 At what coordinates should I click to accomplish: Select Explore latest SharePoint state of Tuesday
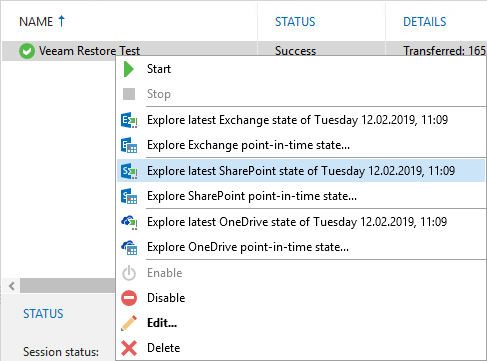[x=301, y=171]
